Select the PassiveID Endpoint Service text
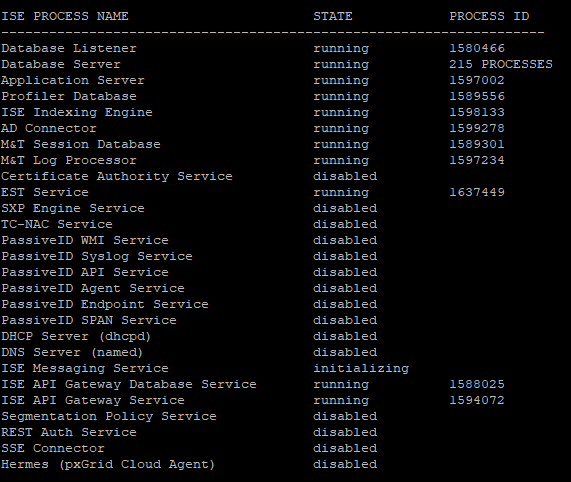The height and width of the screenshot is (482, 571). [x=105, y=305]
